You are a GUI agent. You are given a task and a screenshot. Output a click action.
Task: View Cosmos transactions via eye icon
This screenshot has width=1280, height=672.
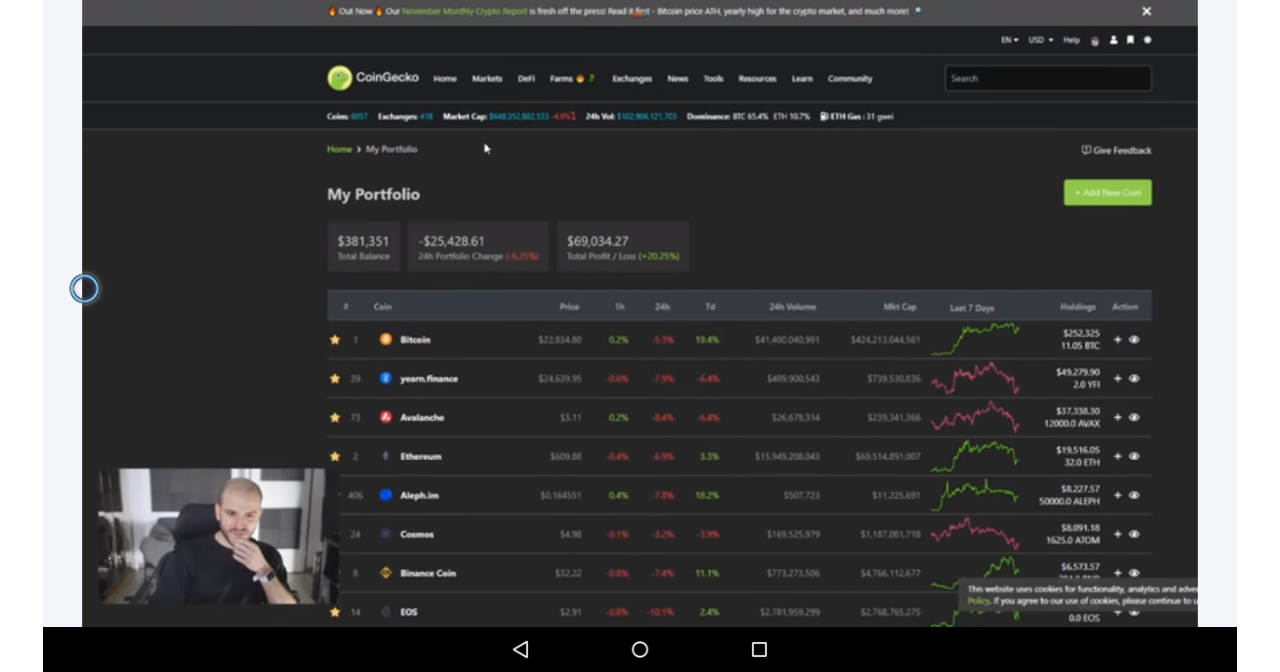[x=1134, y=534]
